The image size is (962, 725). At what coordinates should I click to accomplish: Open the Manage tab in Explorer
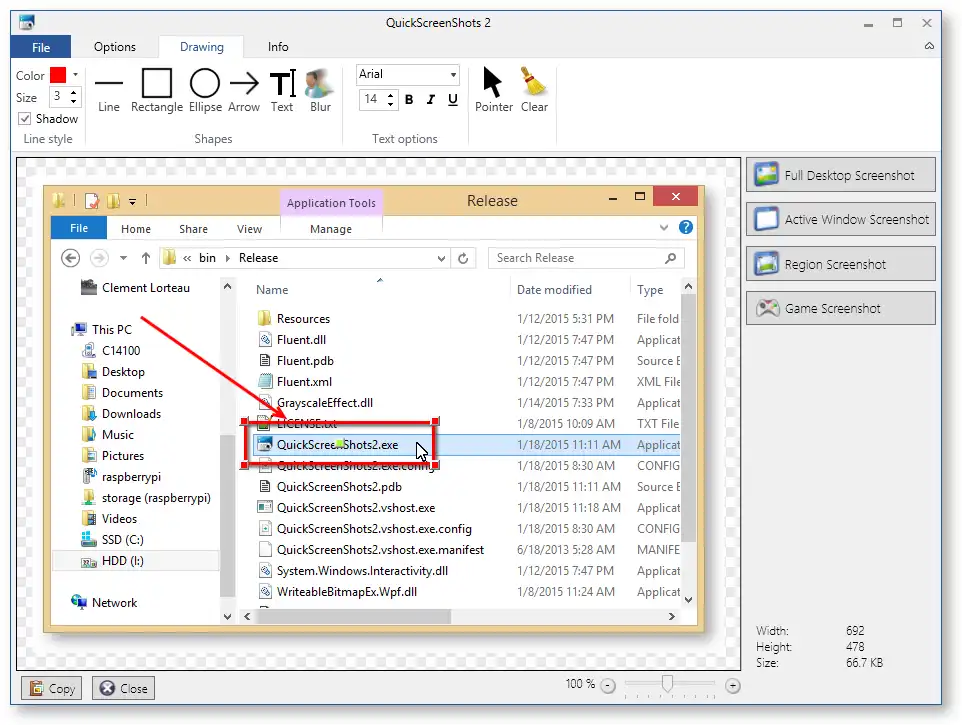331,229
